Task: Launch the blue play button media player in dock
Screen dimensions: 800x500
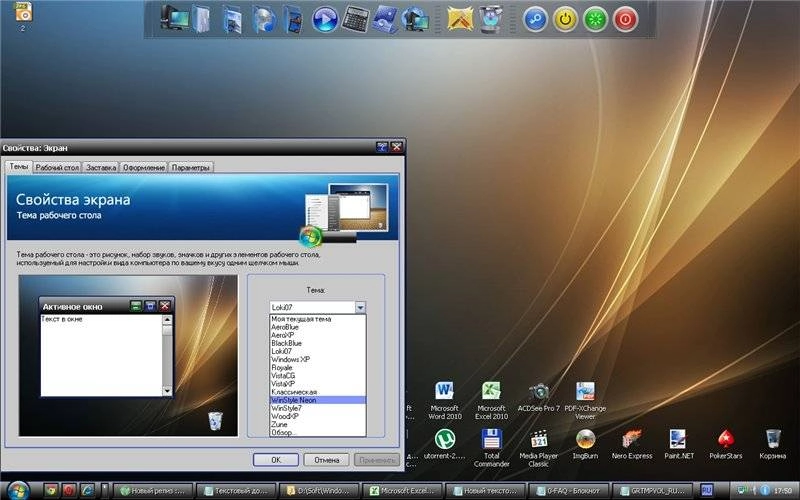Action: (324, 19)
